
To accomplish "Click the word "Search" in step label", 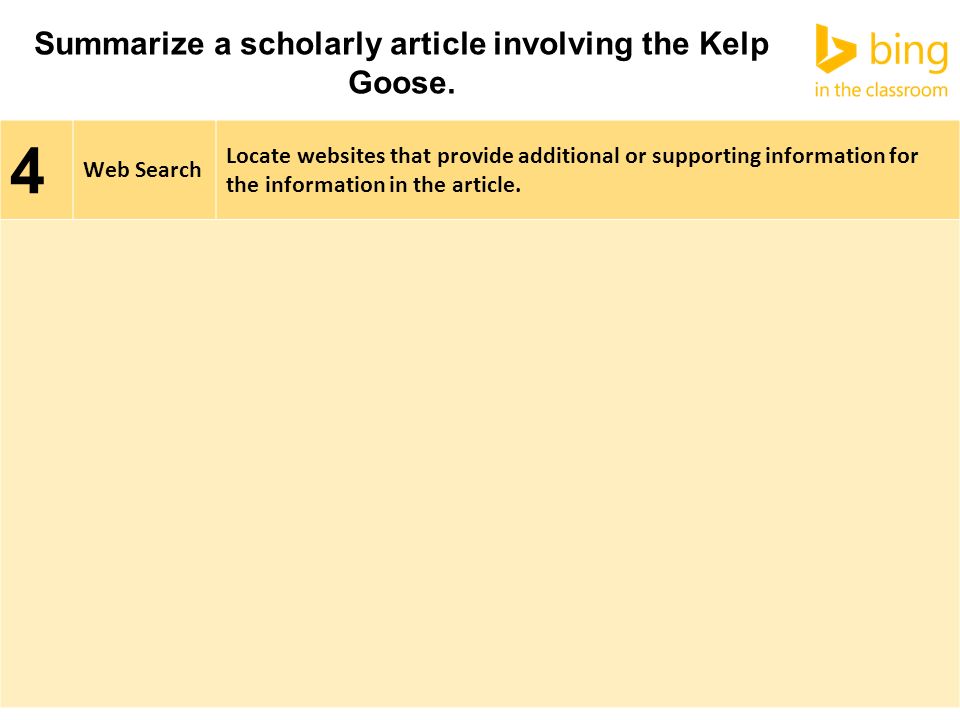I will (168, 170).
